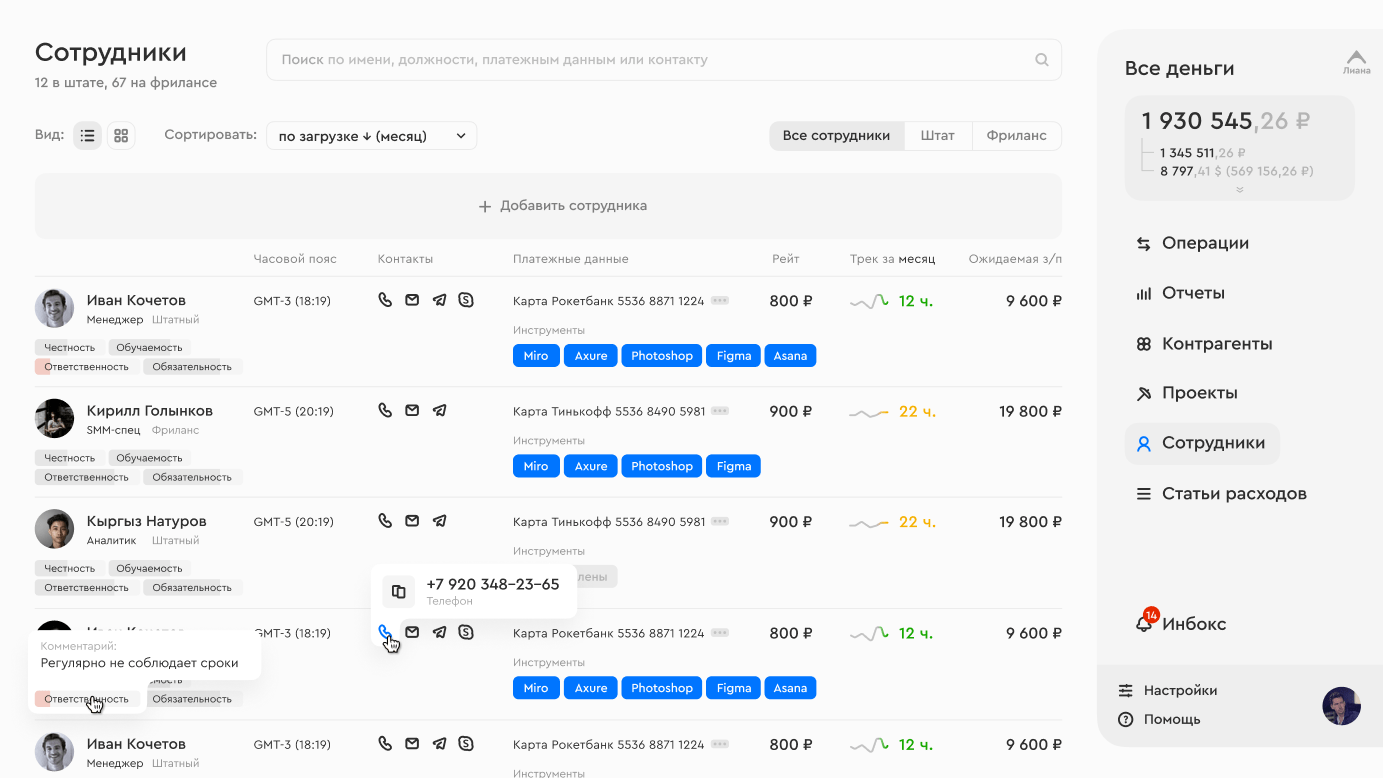
Task: Click Skype icon for first Иван Кочетов
Action: [466, 300]
